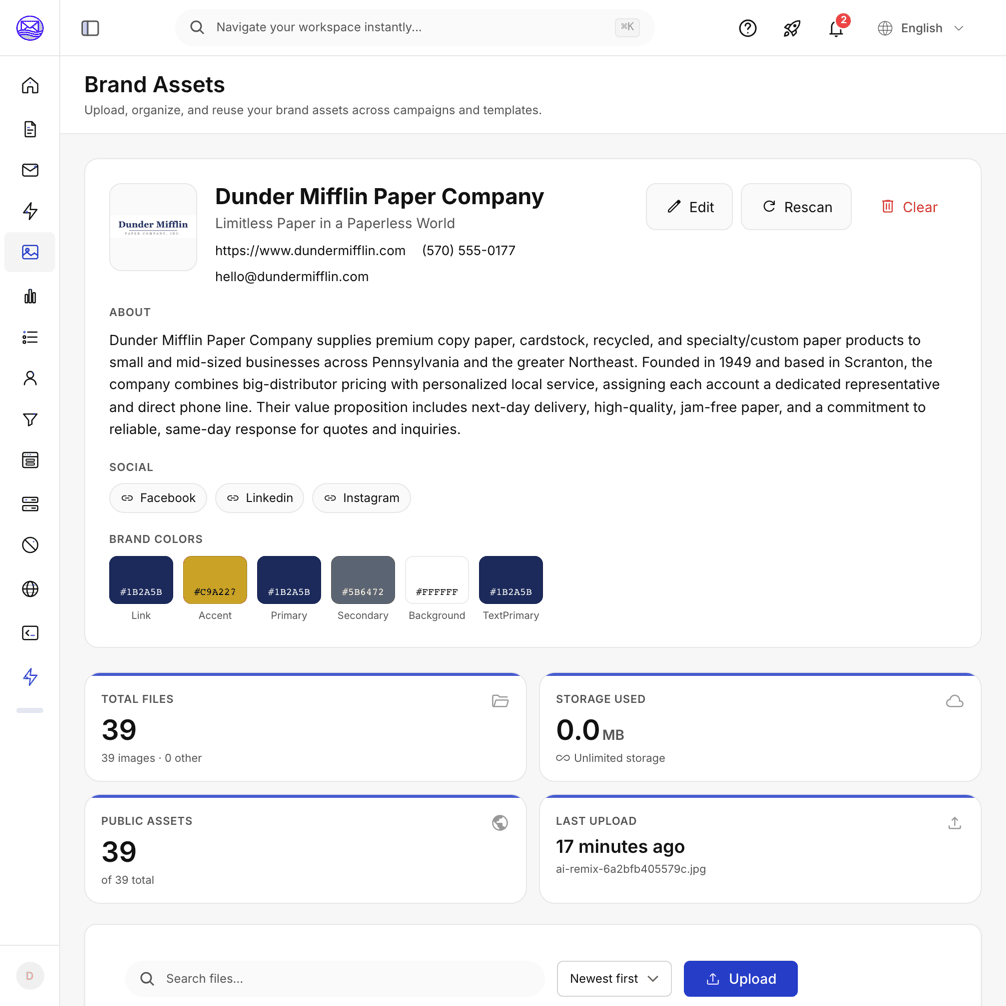The image size is (1006, 1006).
Task: Focus the workspace navigation search field
Action: (x=414, y=28)
